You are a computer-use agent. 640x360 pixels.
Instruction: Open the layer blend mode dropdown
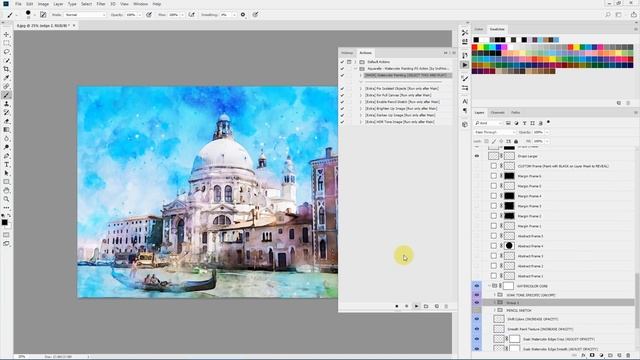[495, 132]
